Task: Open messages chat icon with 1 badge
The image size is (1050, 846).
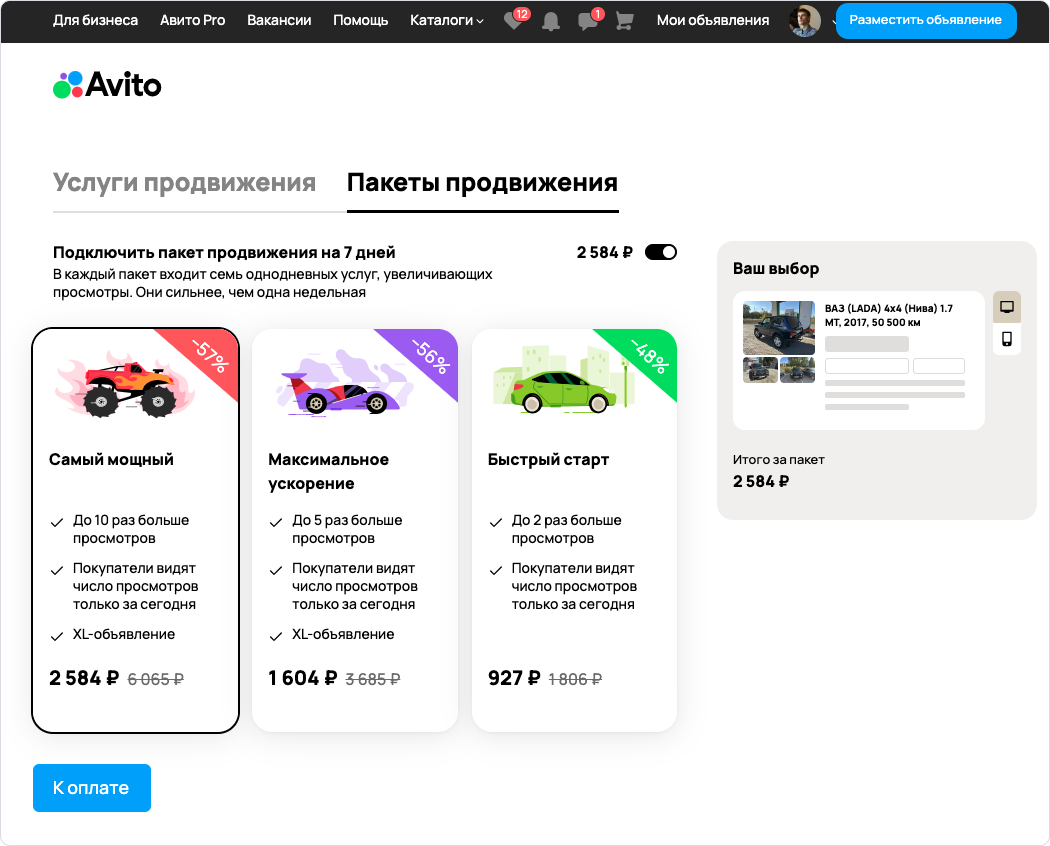Action: 589,21
